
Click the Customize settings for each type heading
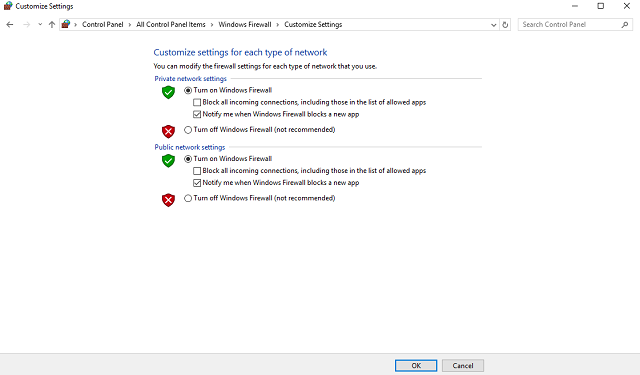pyautogui.click(x=240, y=52)
